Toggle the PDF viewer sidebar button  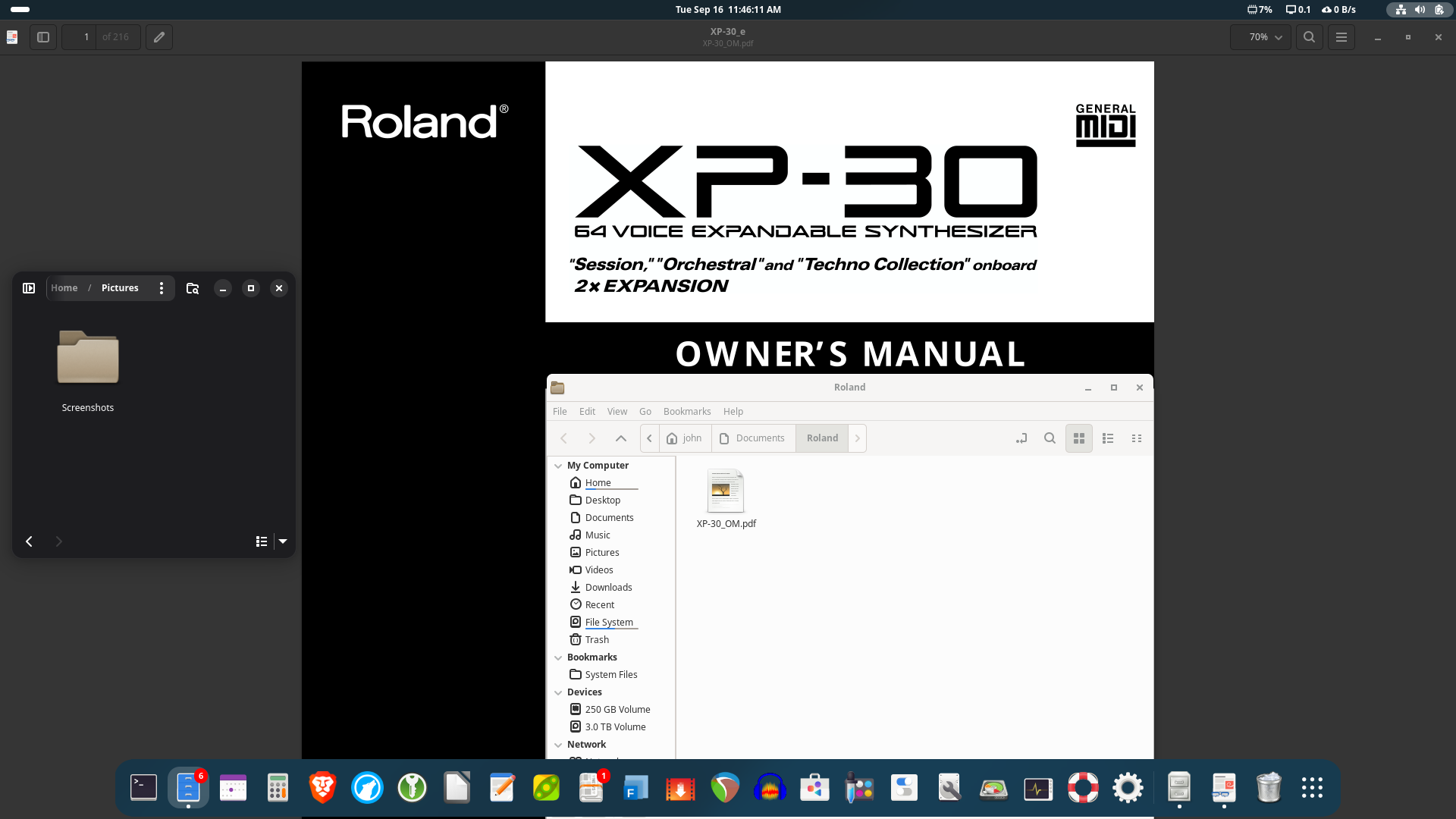pyautogui.click(x=43, y=37)
